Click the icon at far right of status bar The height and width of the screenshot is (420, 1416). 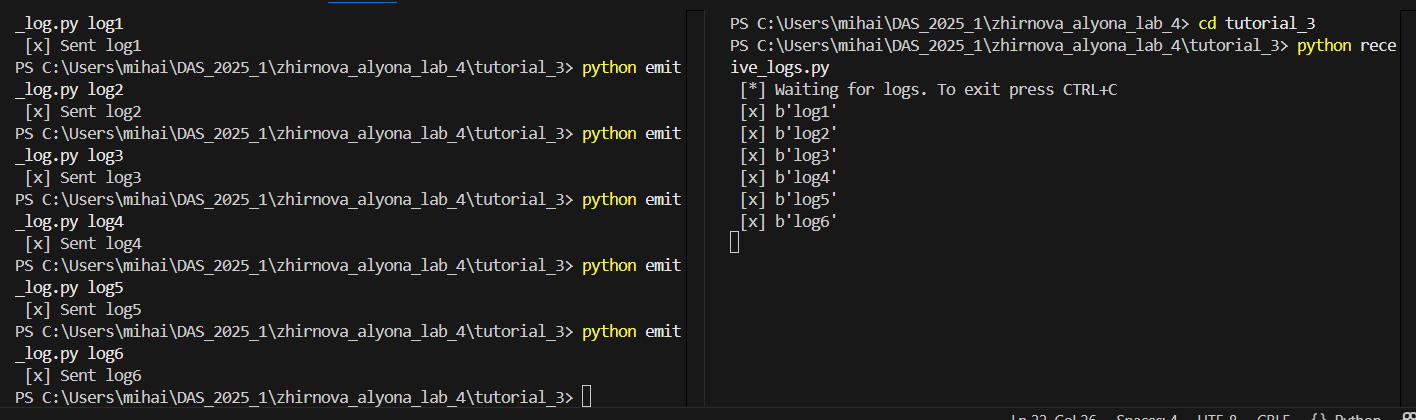tap(1406, 416)
